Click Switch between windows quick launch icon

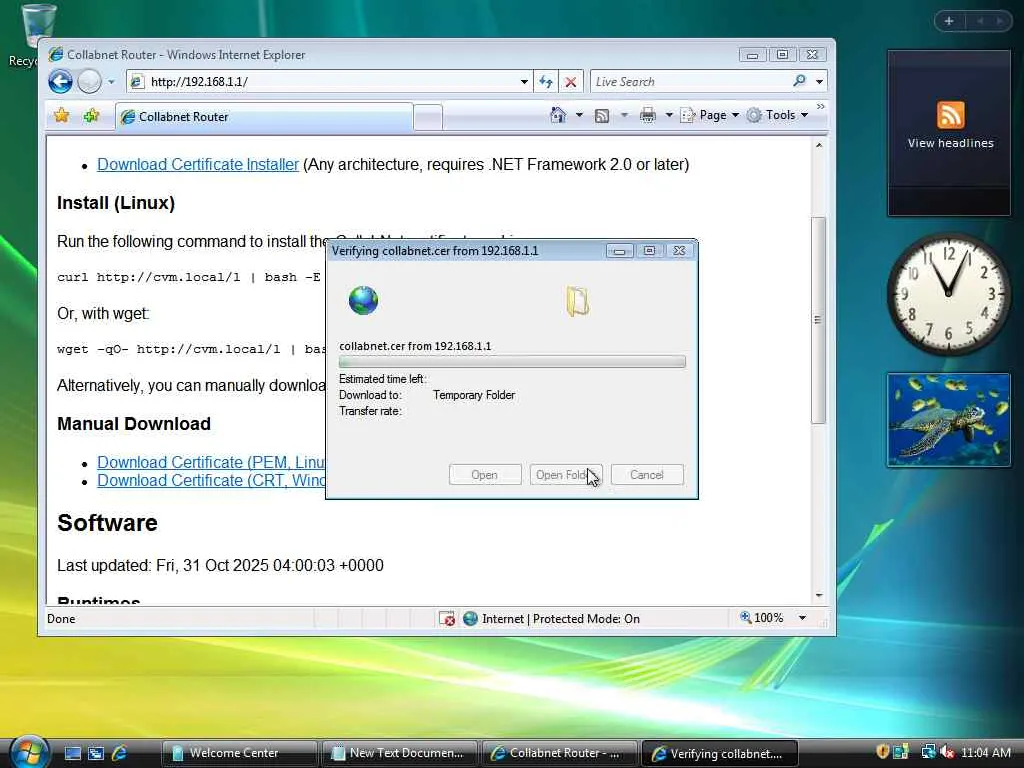tap(96, 753)
